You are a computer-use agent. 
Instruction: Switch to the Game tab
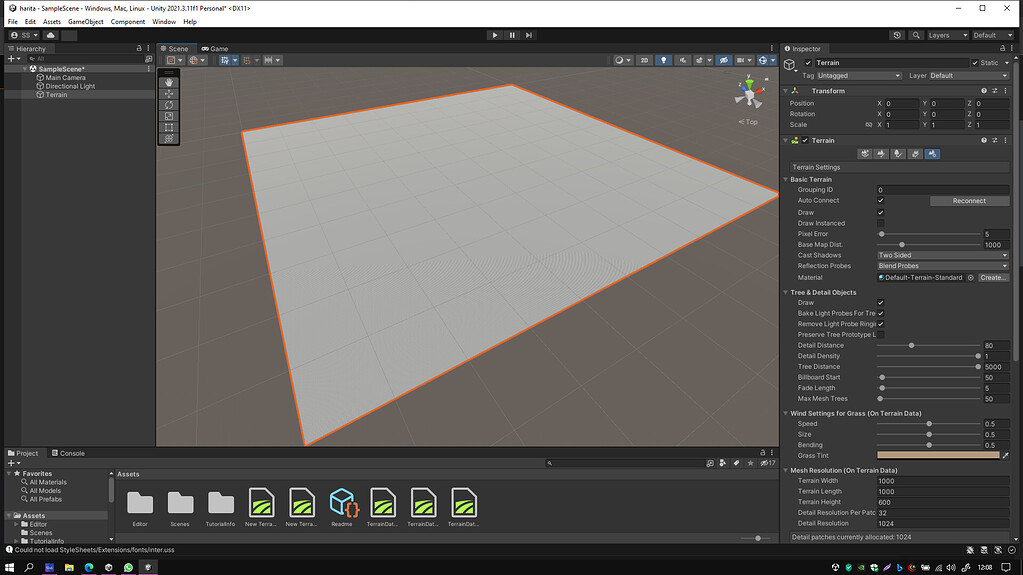click(215, 48)
